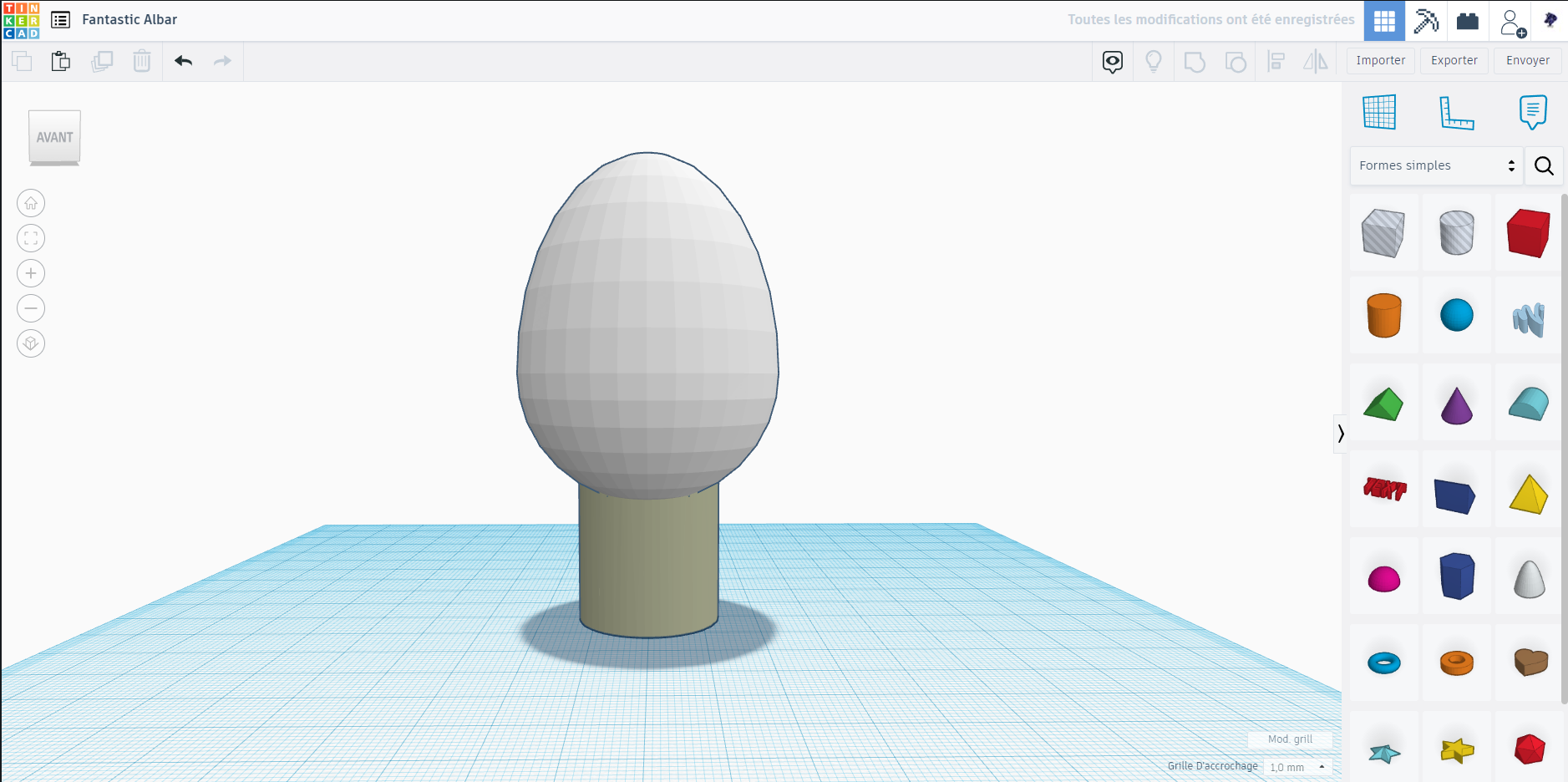Undo the last action
The height and width of the screenshot is (782, 1568).
[182, 60]
